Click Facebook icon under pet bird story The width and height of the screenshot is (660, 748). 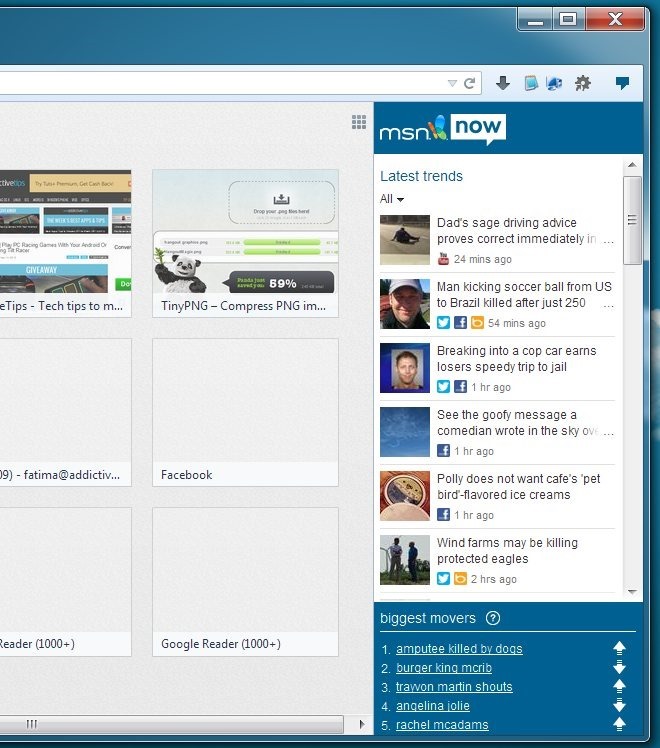pyautogui.click(x=443, y=514)
